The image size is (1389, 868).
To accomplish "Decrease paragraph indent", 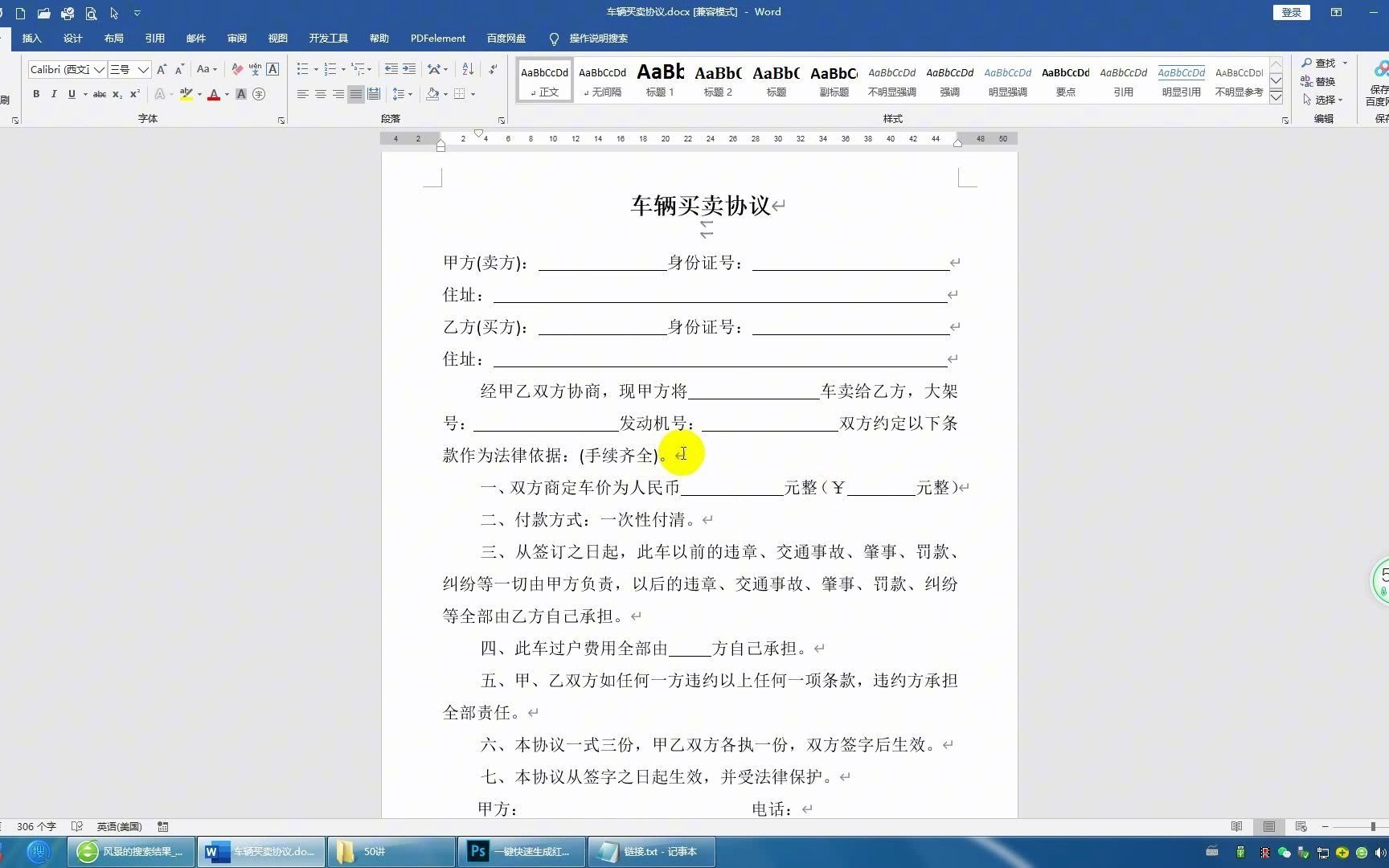I will tap(391, 69).
